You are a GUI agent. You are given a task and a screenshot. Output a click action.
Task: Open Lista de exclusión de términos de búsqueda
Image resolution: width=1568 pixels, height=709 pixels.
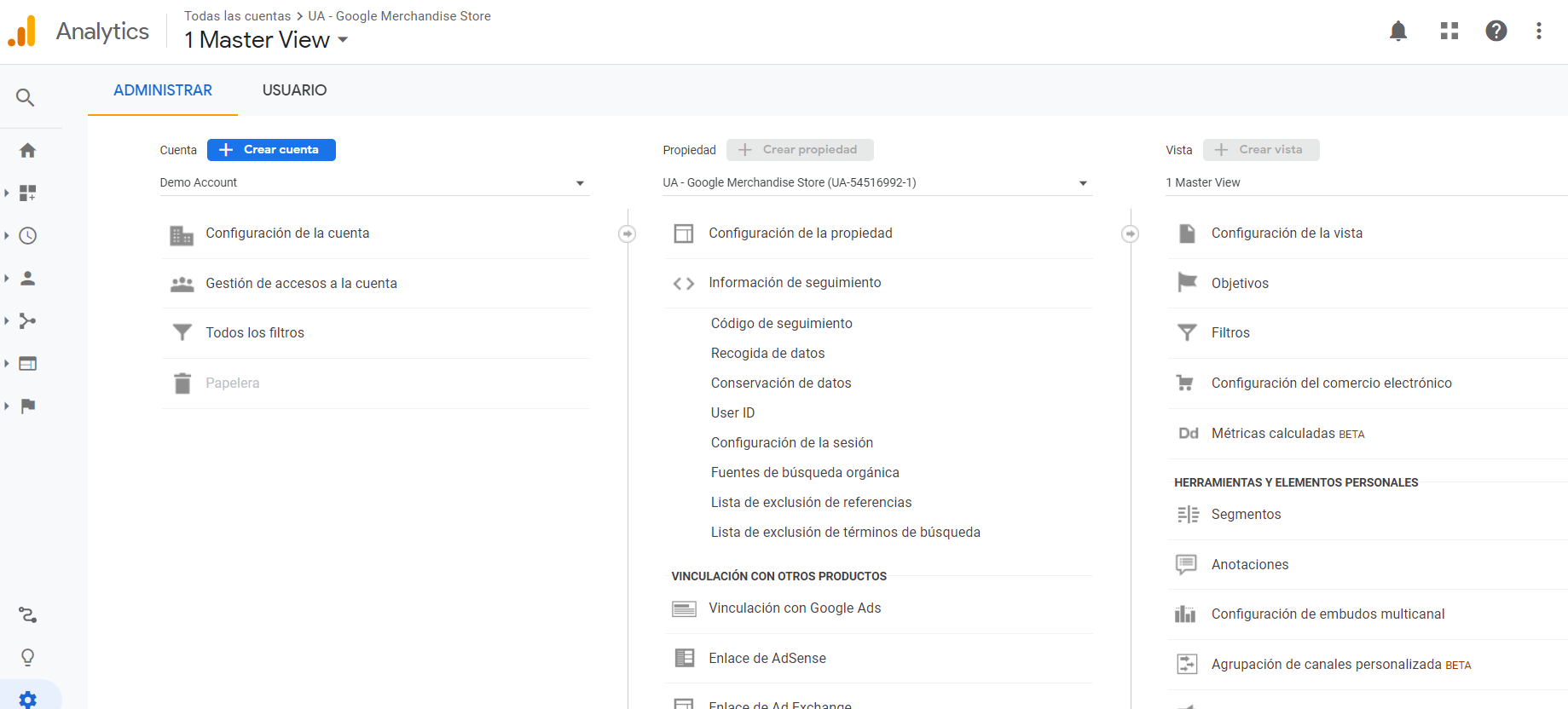coord(846,533)
